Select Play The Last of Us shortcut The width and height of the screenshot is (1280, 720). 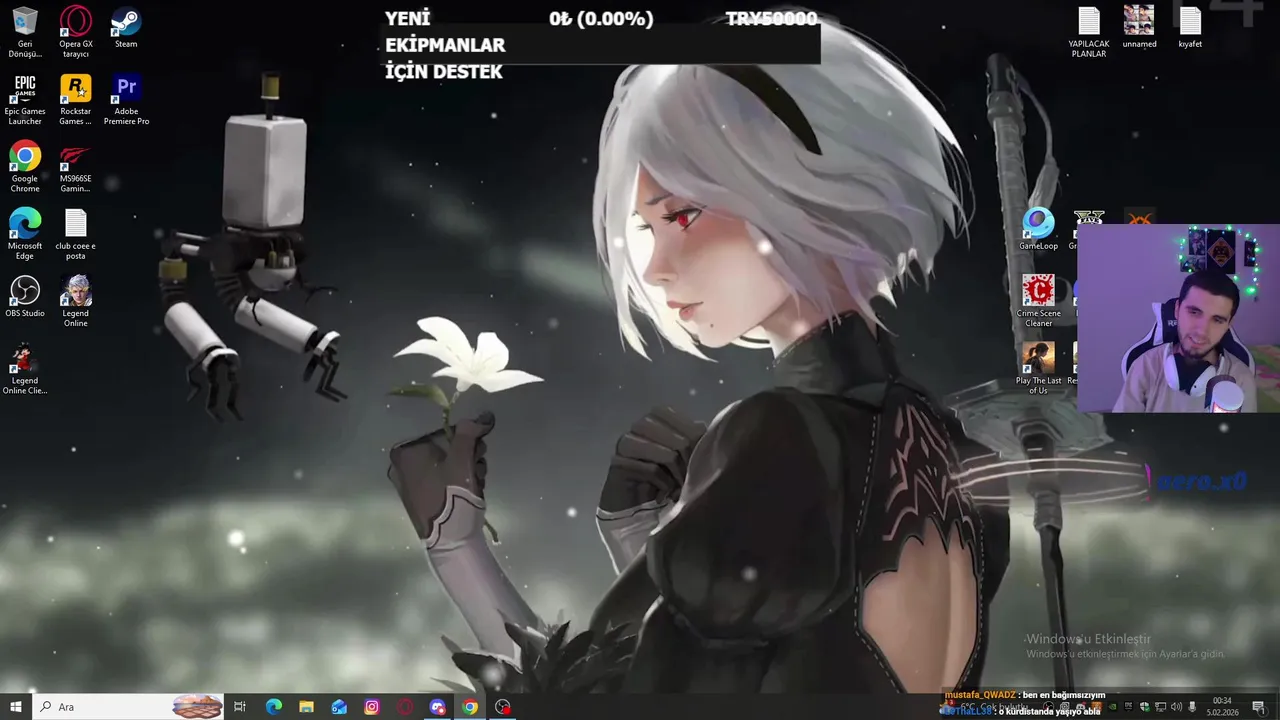point(1038,368)
